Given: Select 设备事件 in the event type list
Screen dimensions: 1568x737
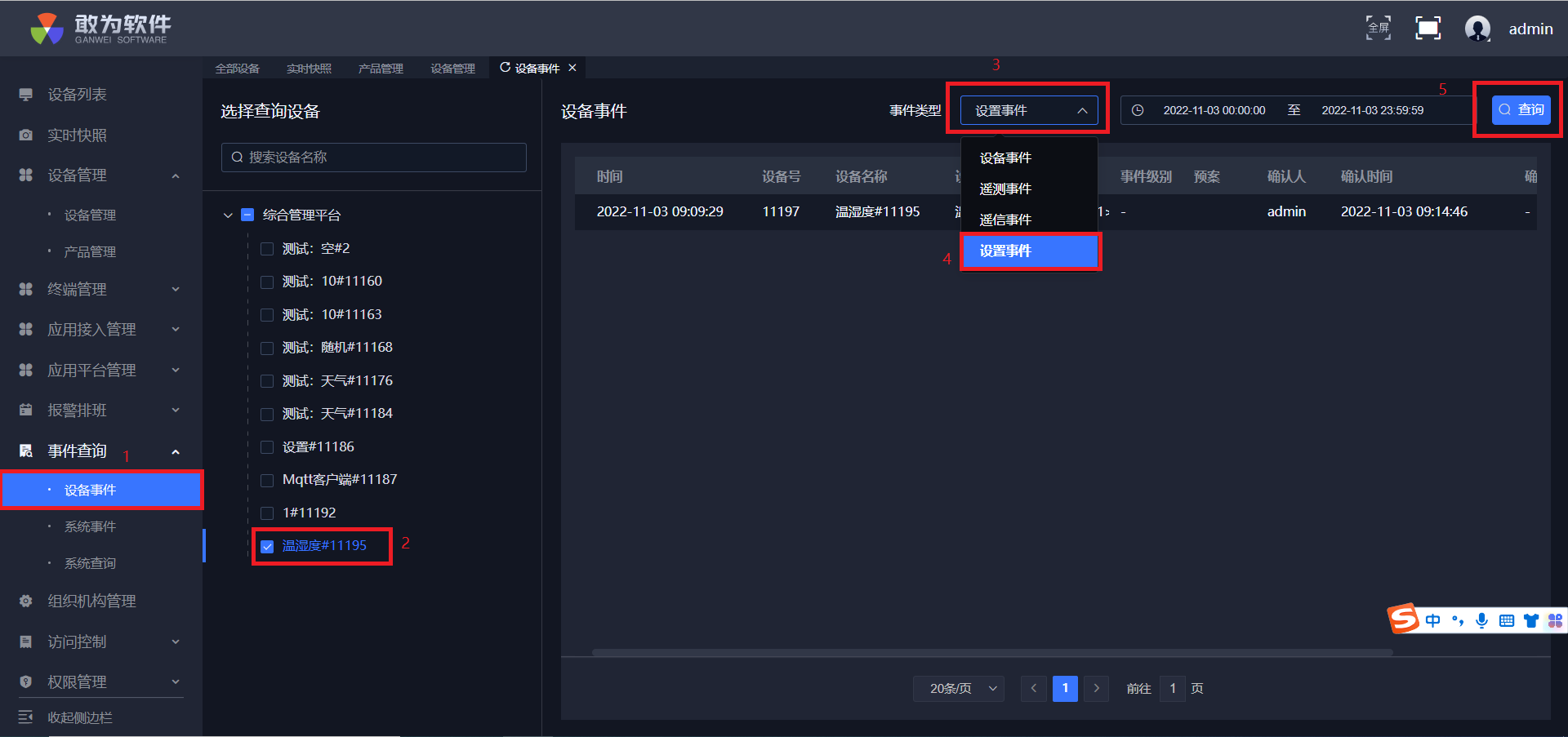Looking at the screenshot, I should tap(1029, 158).
